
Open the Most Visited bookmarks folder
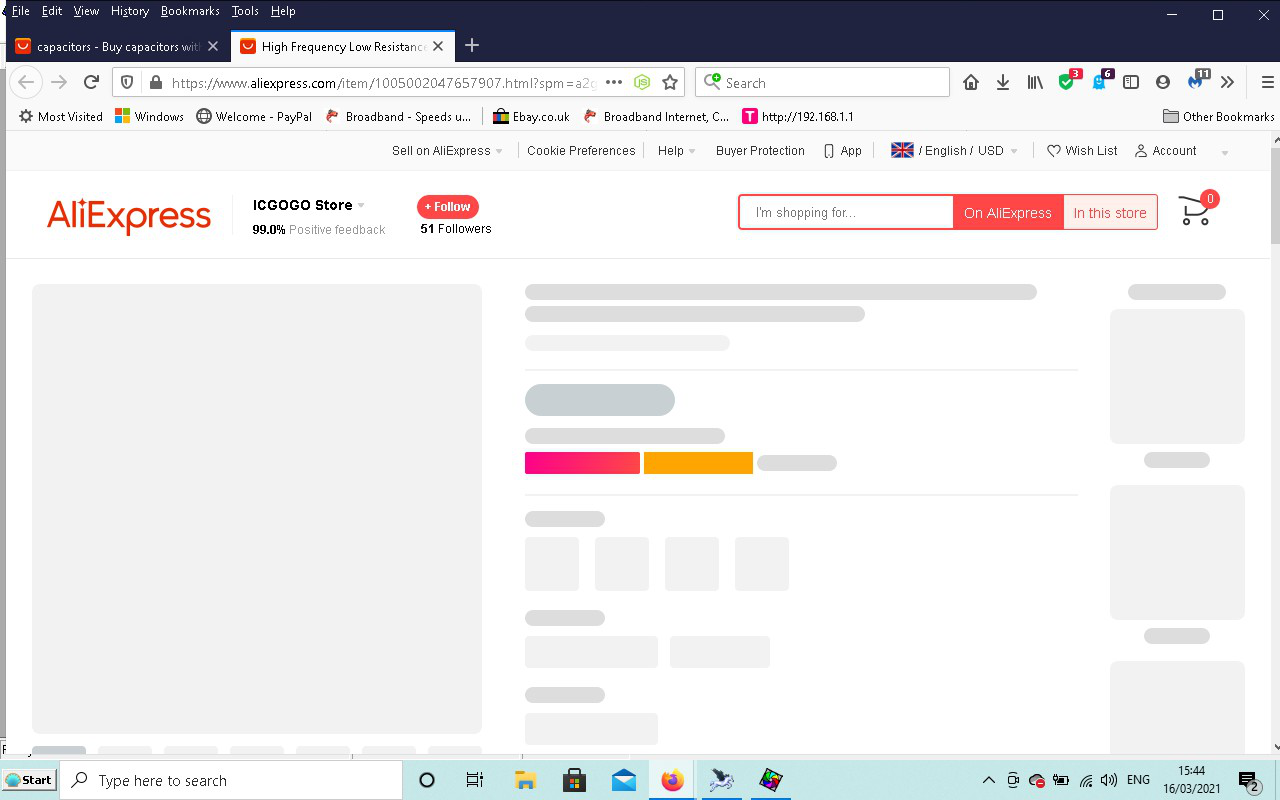61,117
